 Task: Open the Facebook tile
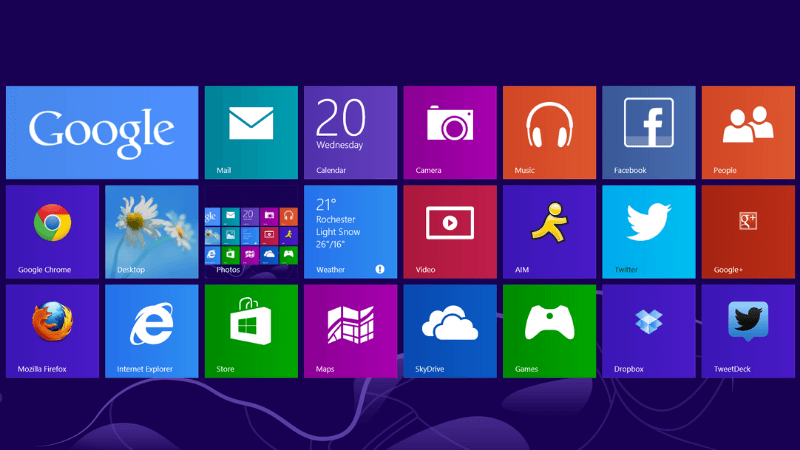pos(648,133)
